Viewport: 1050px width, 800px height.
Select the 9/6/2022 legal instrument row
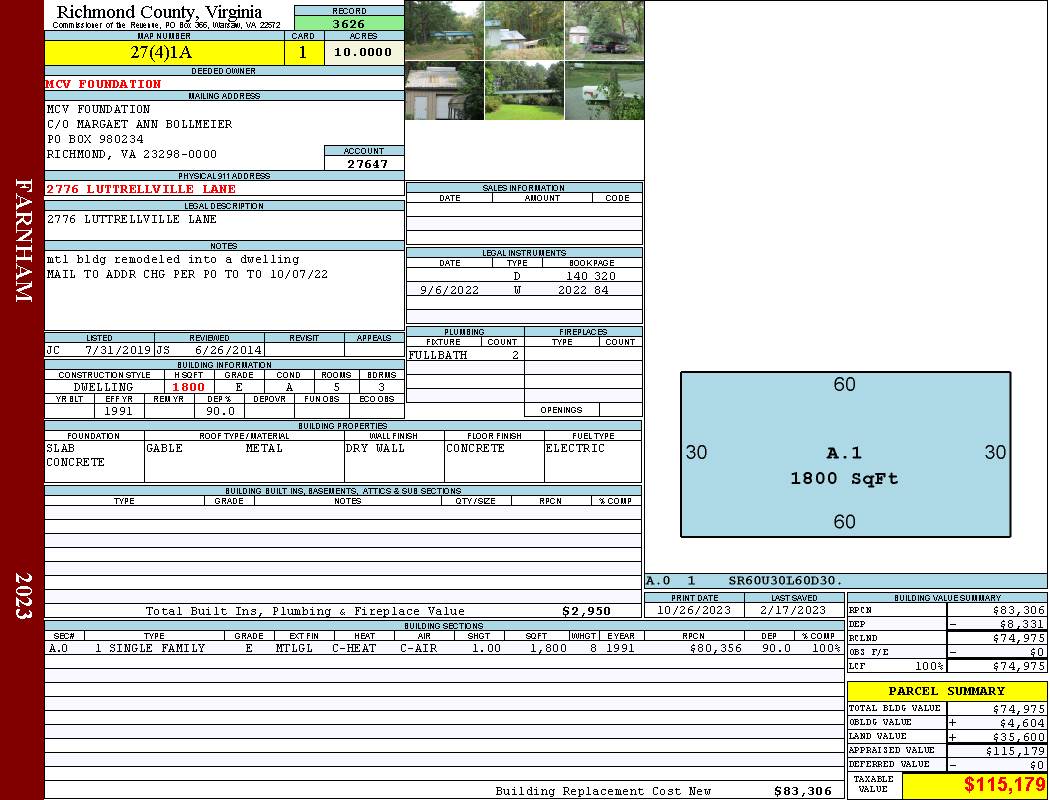(x=523, y=290)
